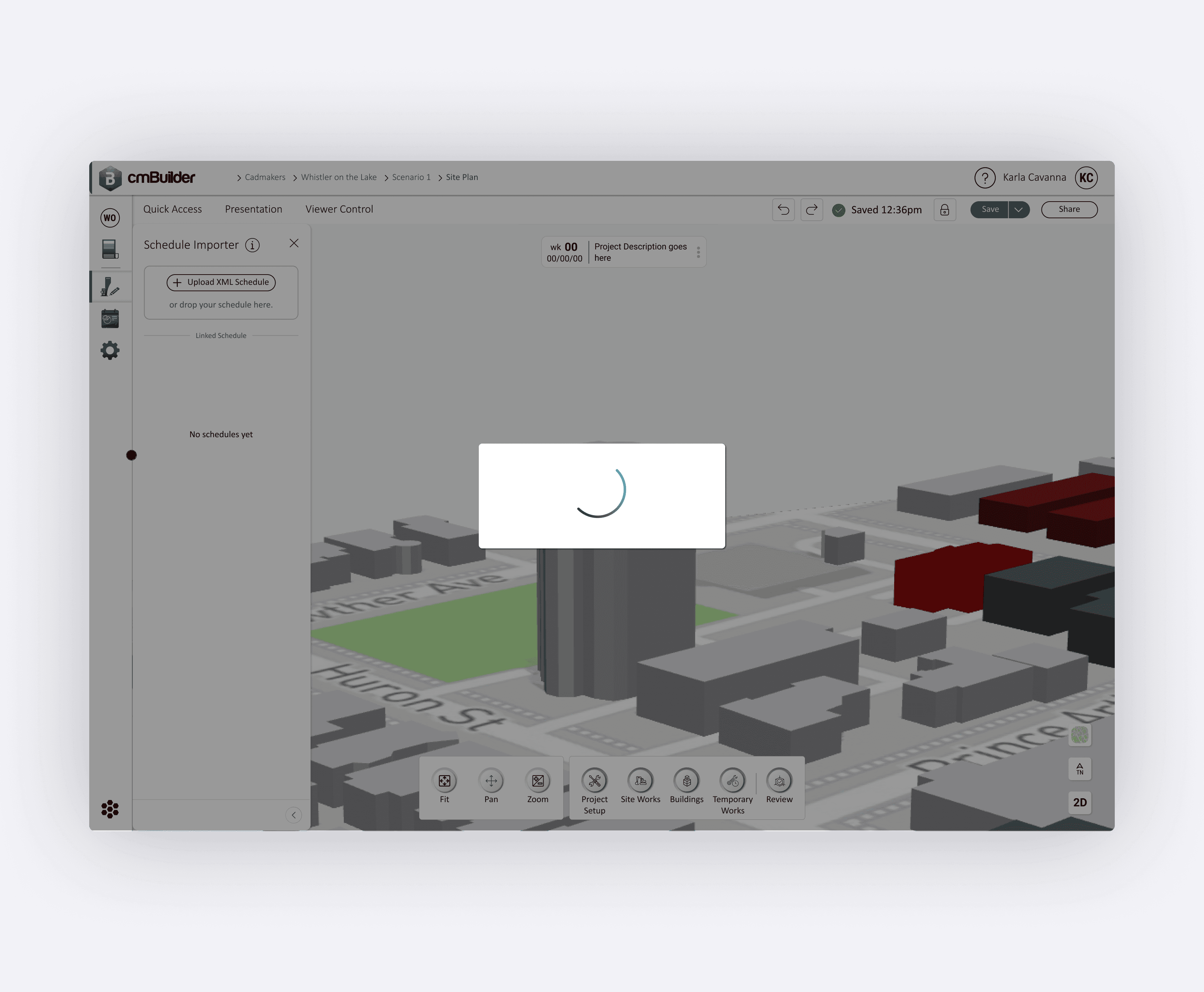
Task: Click the Fit view tool icon
Action: (444, 780)
